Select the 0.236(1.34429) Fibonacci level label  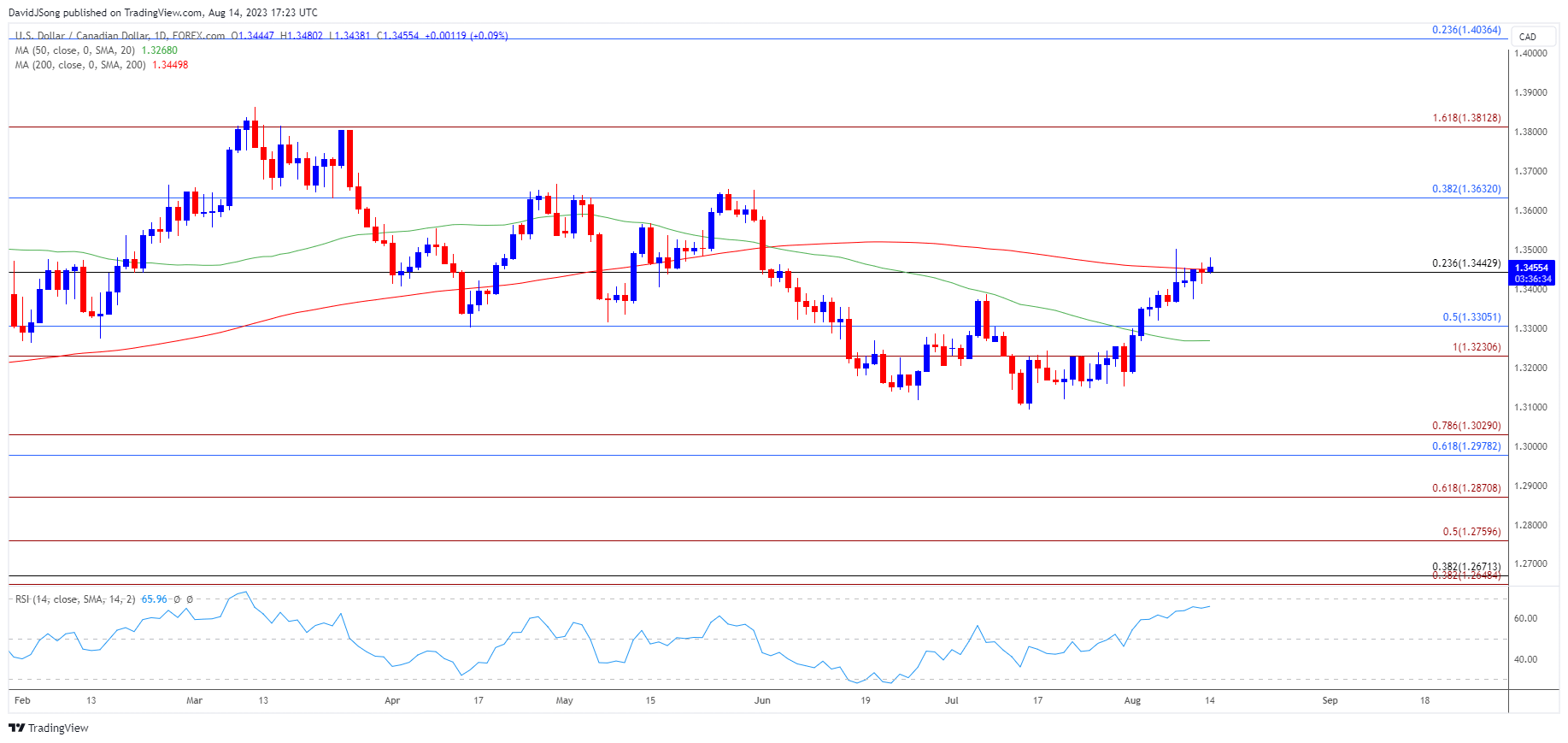click(x=1466, y=263)
